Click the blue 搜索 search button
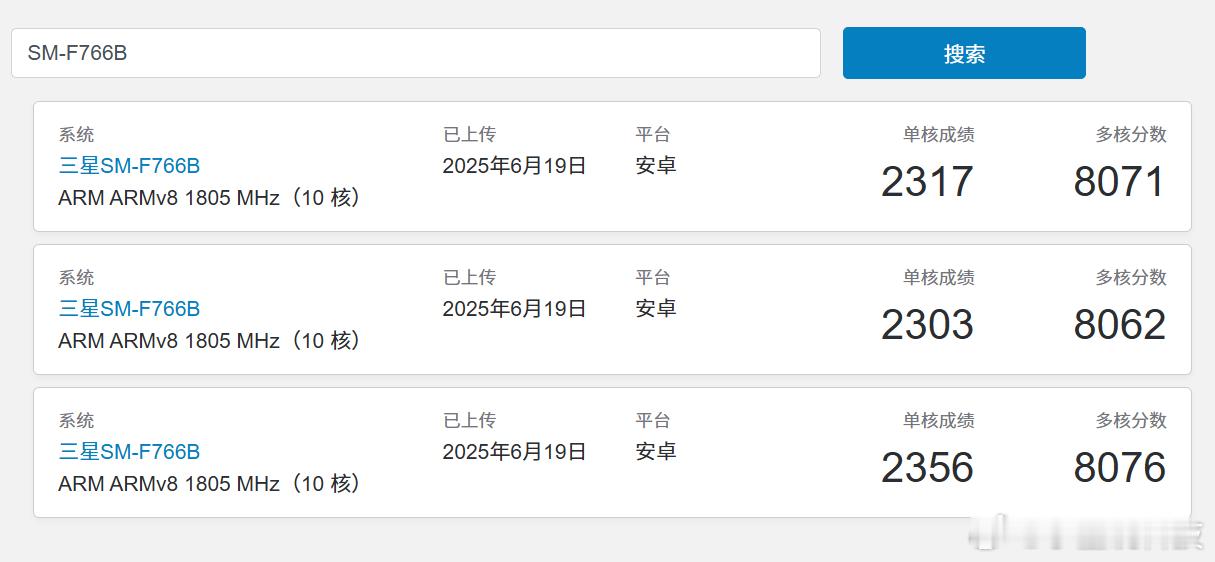This screenshot has width=1215, height=562. point(964,53)
